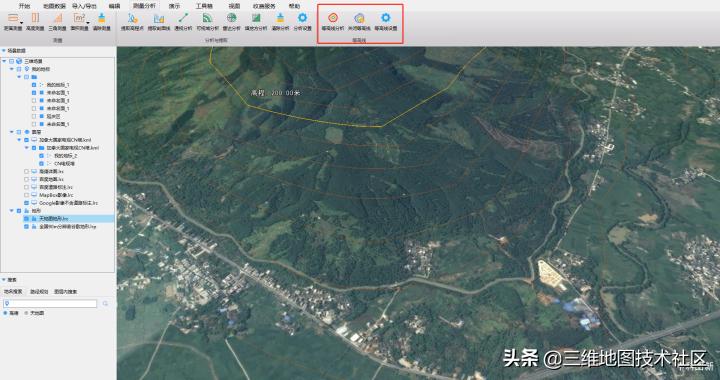Image resolution: width=720 pixels, height=380 pixels.
Task: Collapse the 场景数据 panel header
Action: coord(4,50)
